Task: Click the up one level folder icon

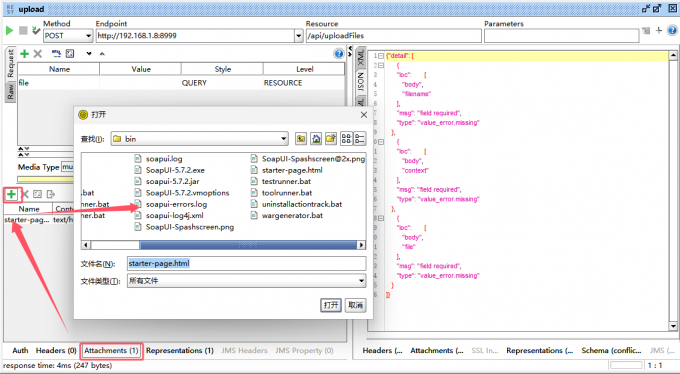Action: 301,139
